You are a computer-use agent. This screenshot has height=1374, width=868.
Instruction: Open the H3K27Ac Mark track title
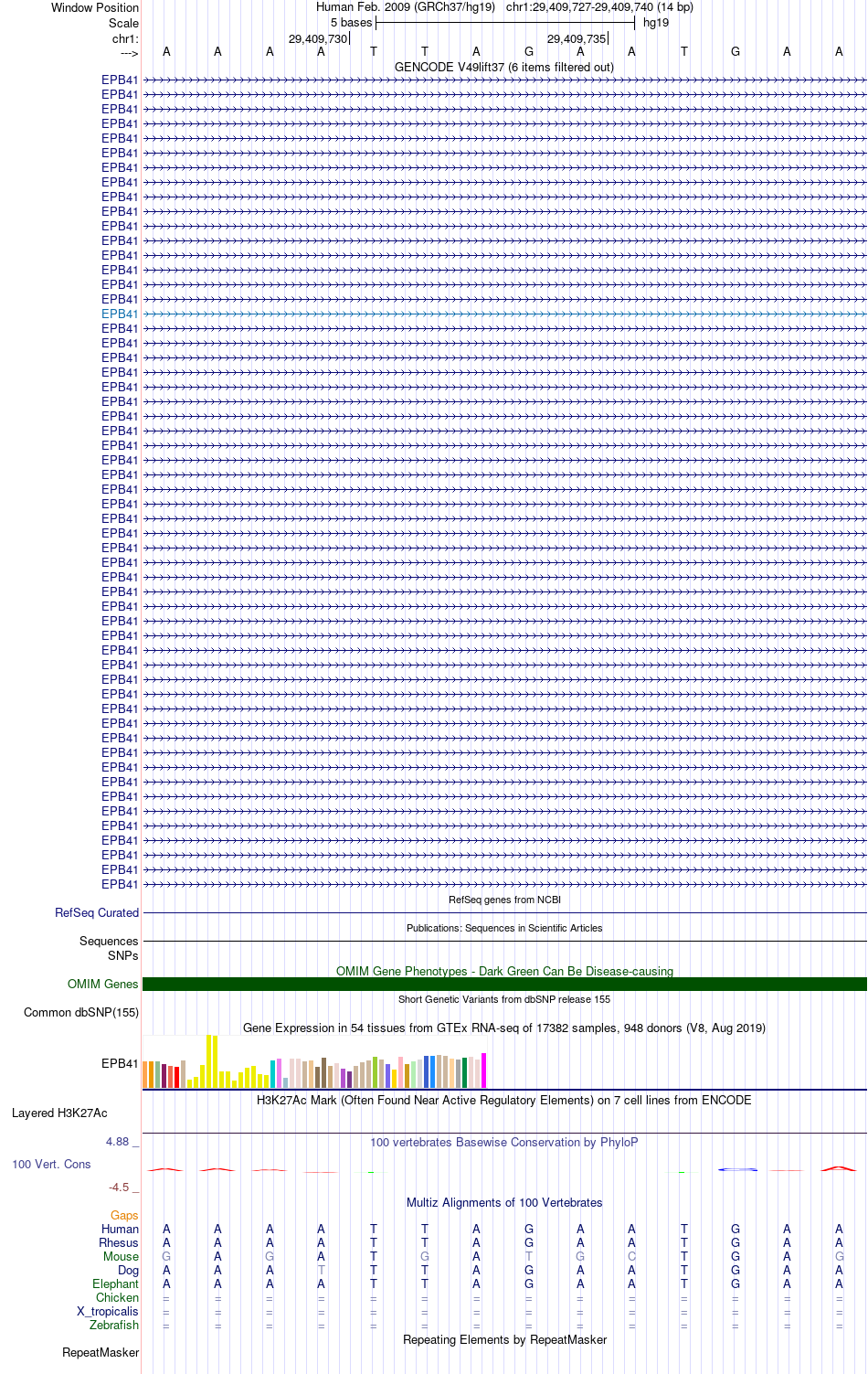504,1100
